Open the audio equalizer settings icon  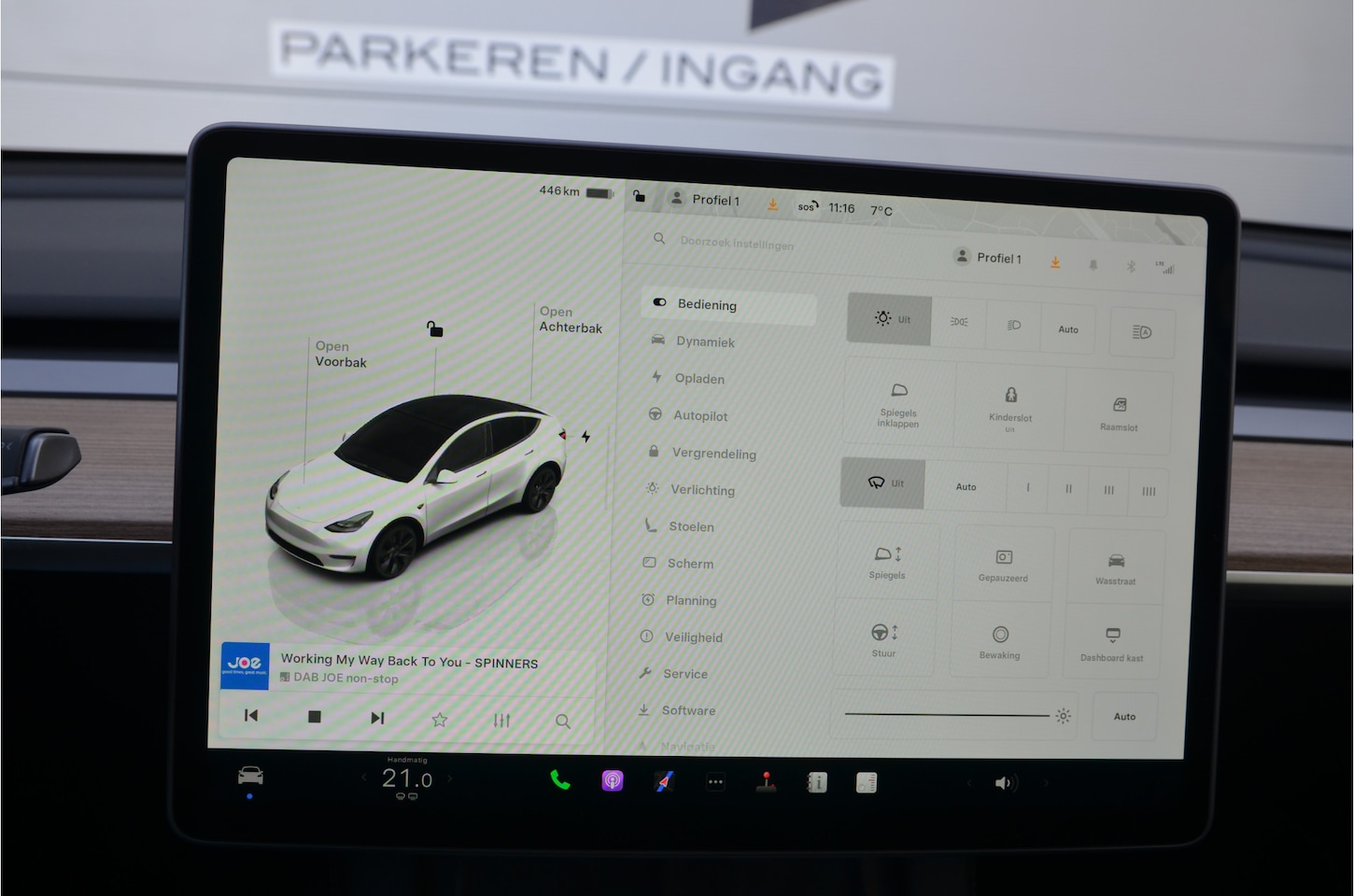coord(501,720)
